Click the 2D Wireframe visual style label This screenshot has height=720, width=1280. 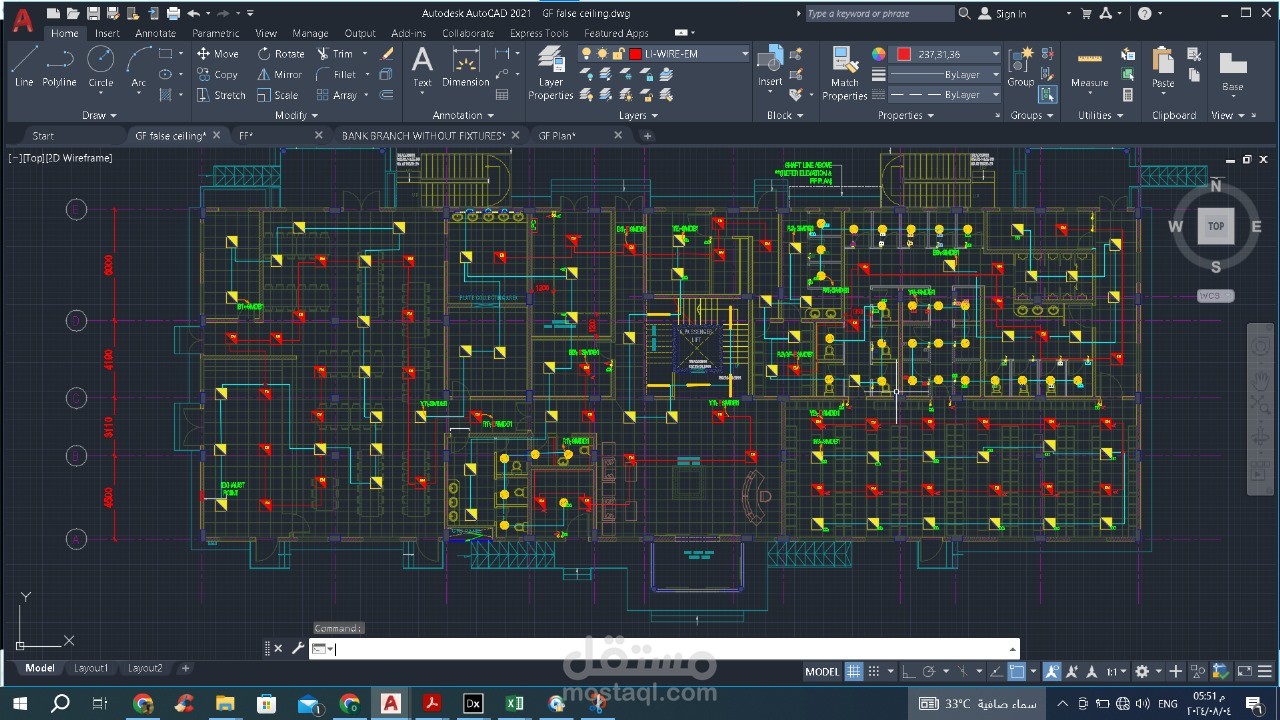78,158
